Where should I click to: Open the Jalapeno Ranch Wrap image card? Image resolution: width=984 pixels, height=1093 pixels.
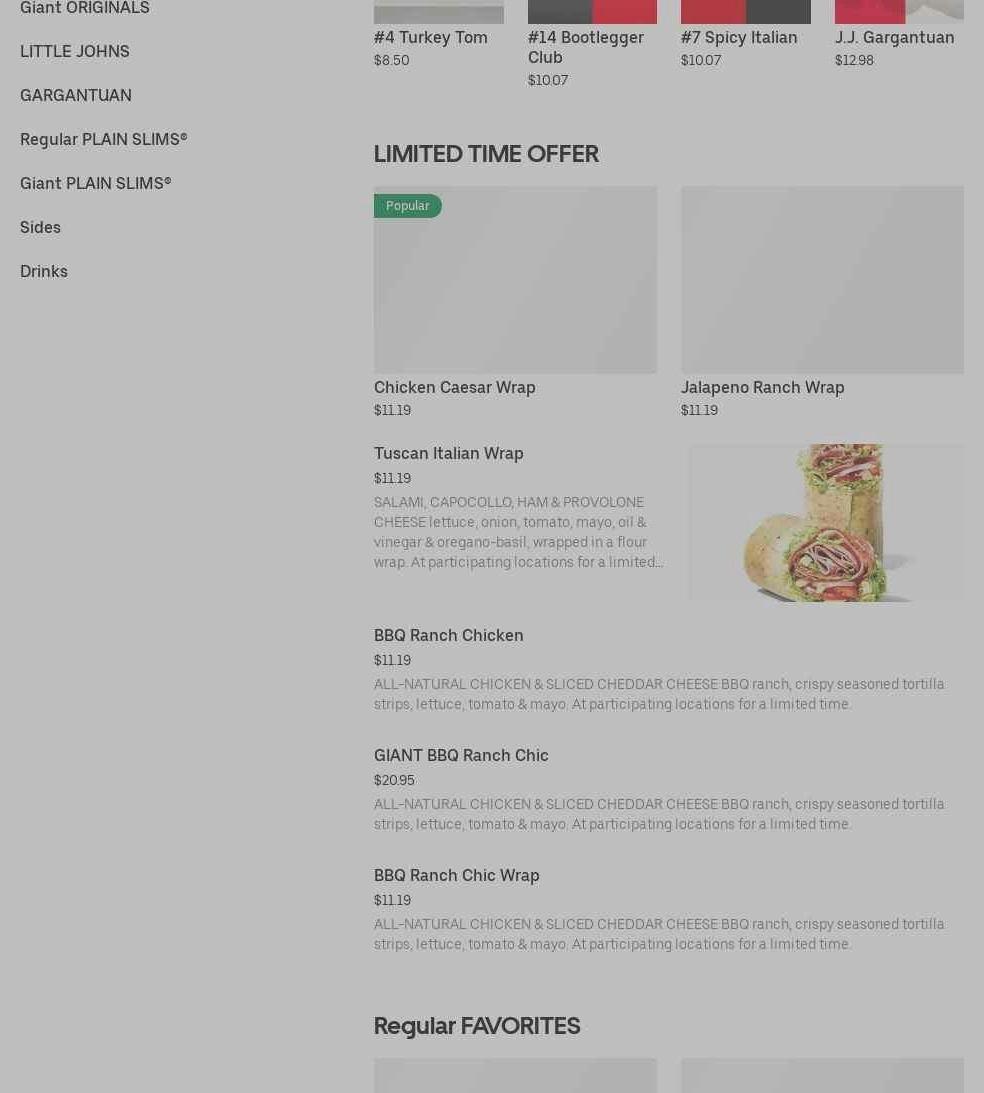coord(822,280)
